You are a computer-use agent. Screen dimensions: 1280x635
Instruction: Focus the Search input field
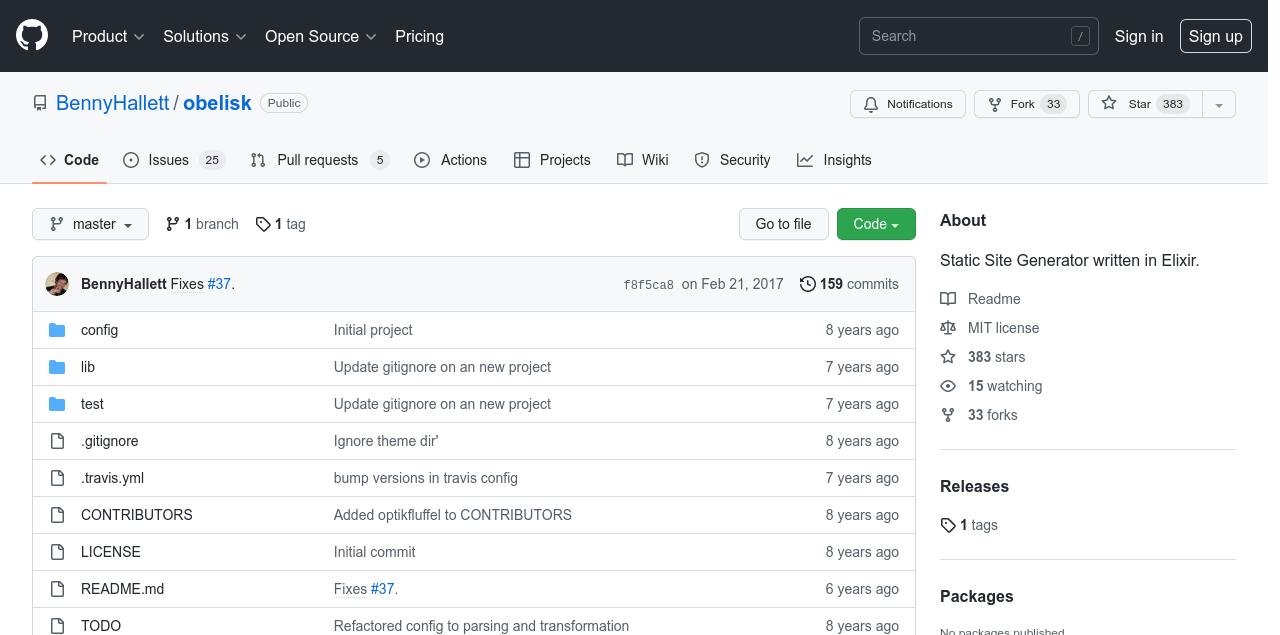tap(979, 36)
